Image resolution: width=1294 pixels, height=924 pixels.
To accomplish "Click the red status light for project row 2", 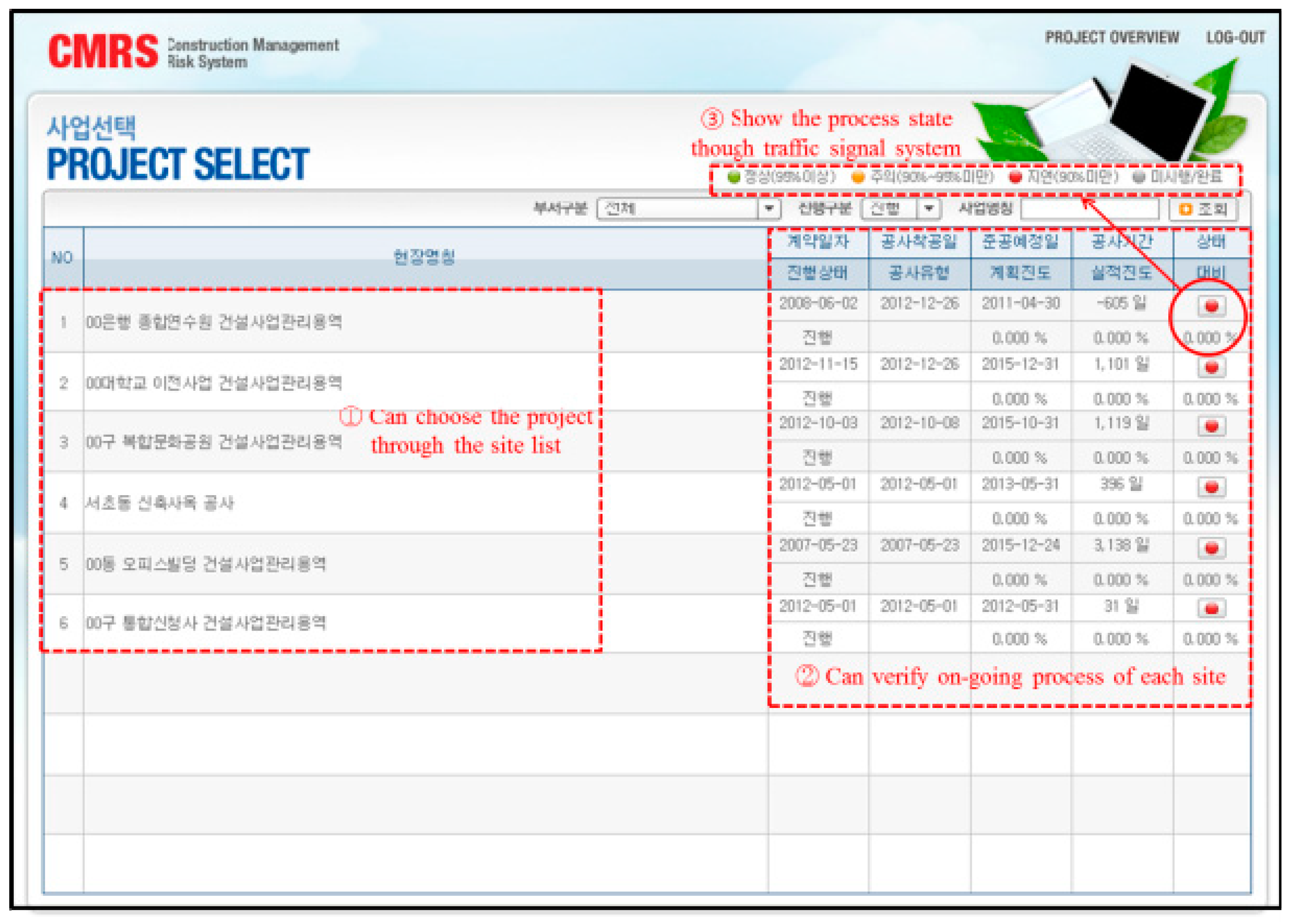I will (1211, 367).
